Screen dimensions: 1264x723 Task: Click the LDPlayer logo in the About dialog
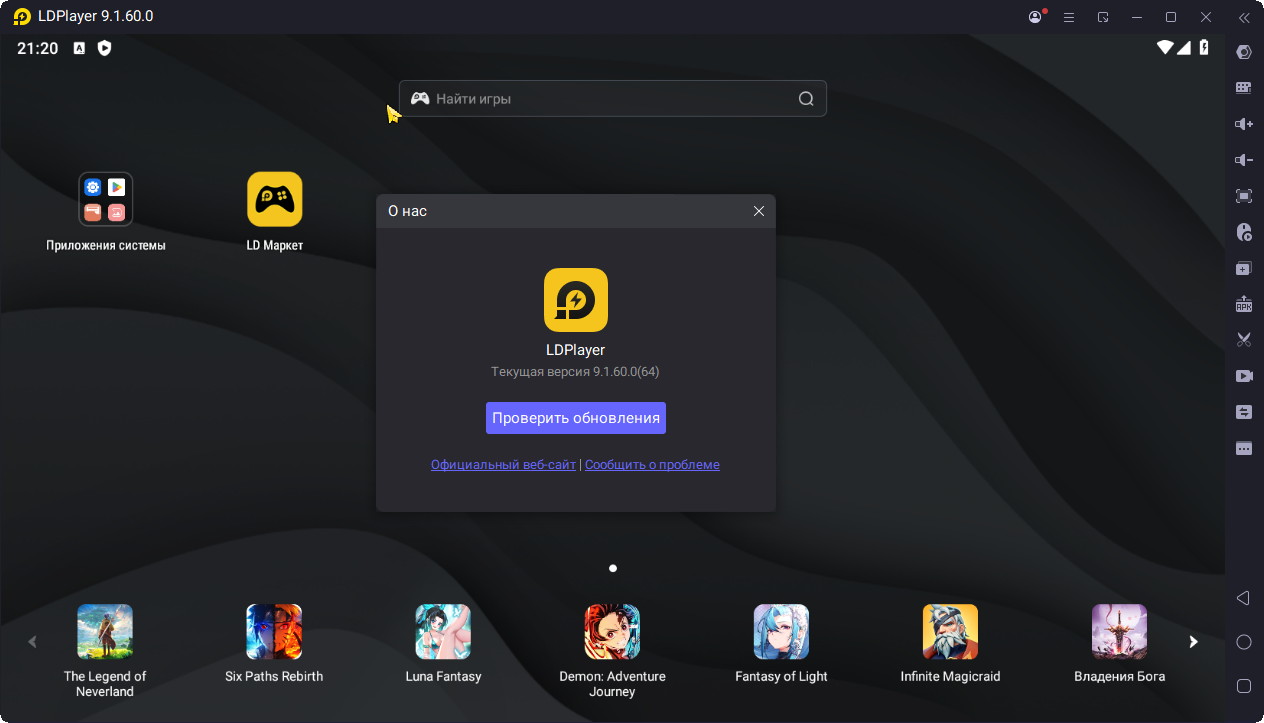[x=576, y=300]
